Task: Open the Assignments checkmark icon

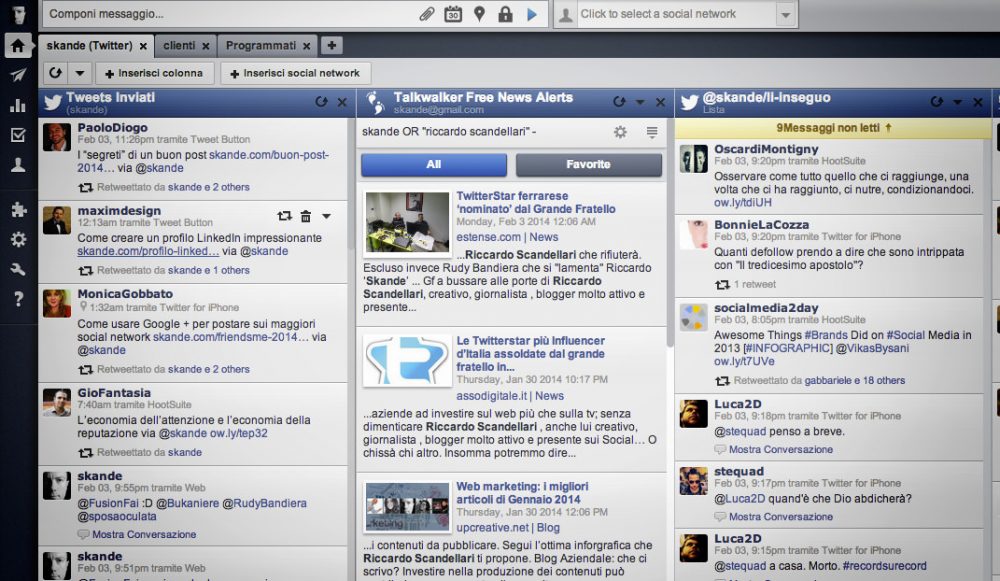Action: [18, 135]
